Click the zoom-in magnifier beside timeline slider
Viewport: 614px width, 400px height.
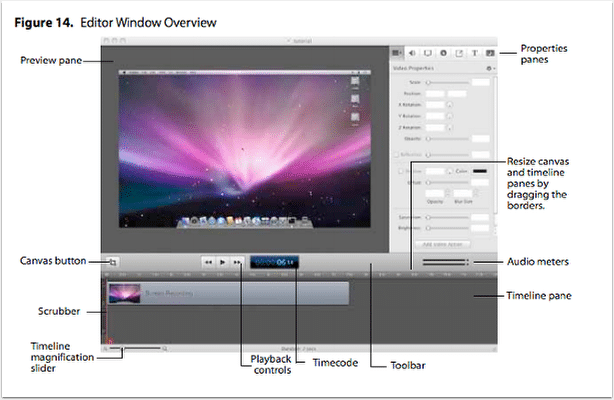[165, 348]
